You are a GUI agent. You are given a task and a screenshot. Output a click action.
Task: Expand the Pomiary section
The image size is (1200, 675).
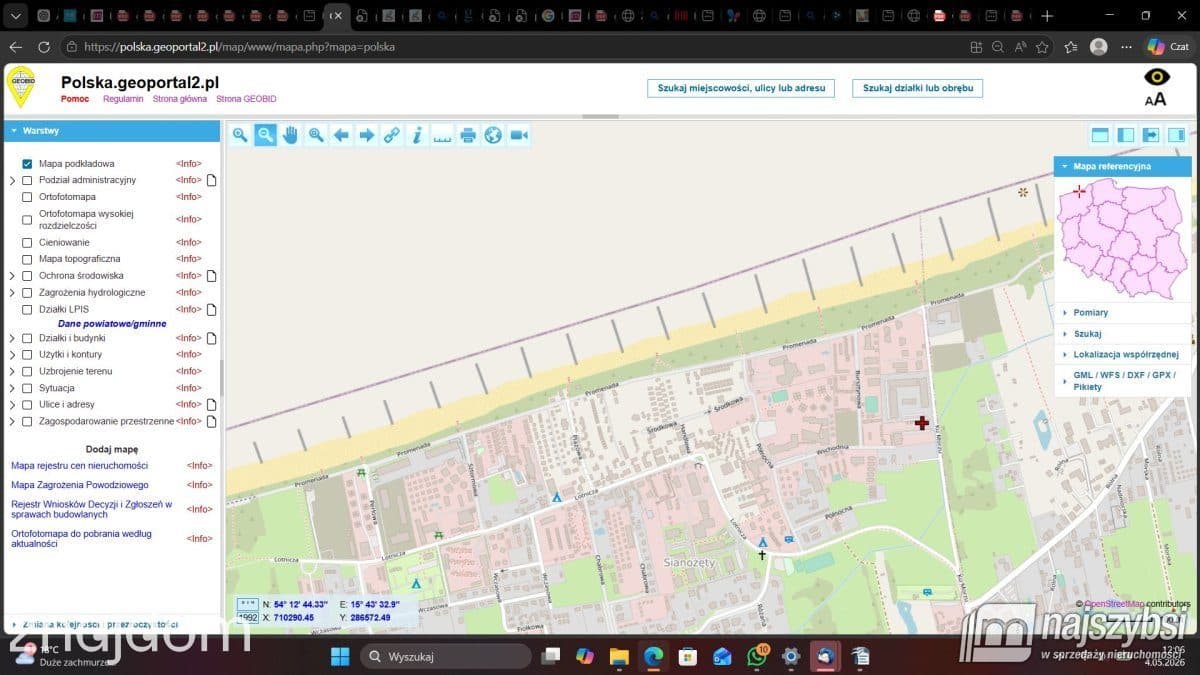click(x=1123, y=313)
